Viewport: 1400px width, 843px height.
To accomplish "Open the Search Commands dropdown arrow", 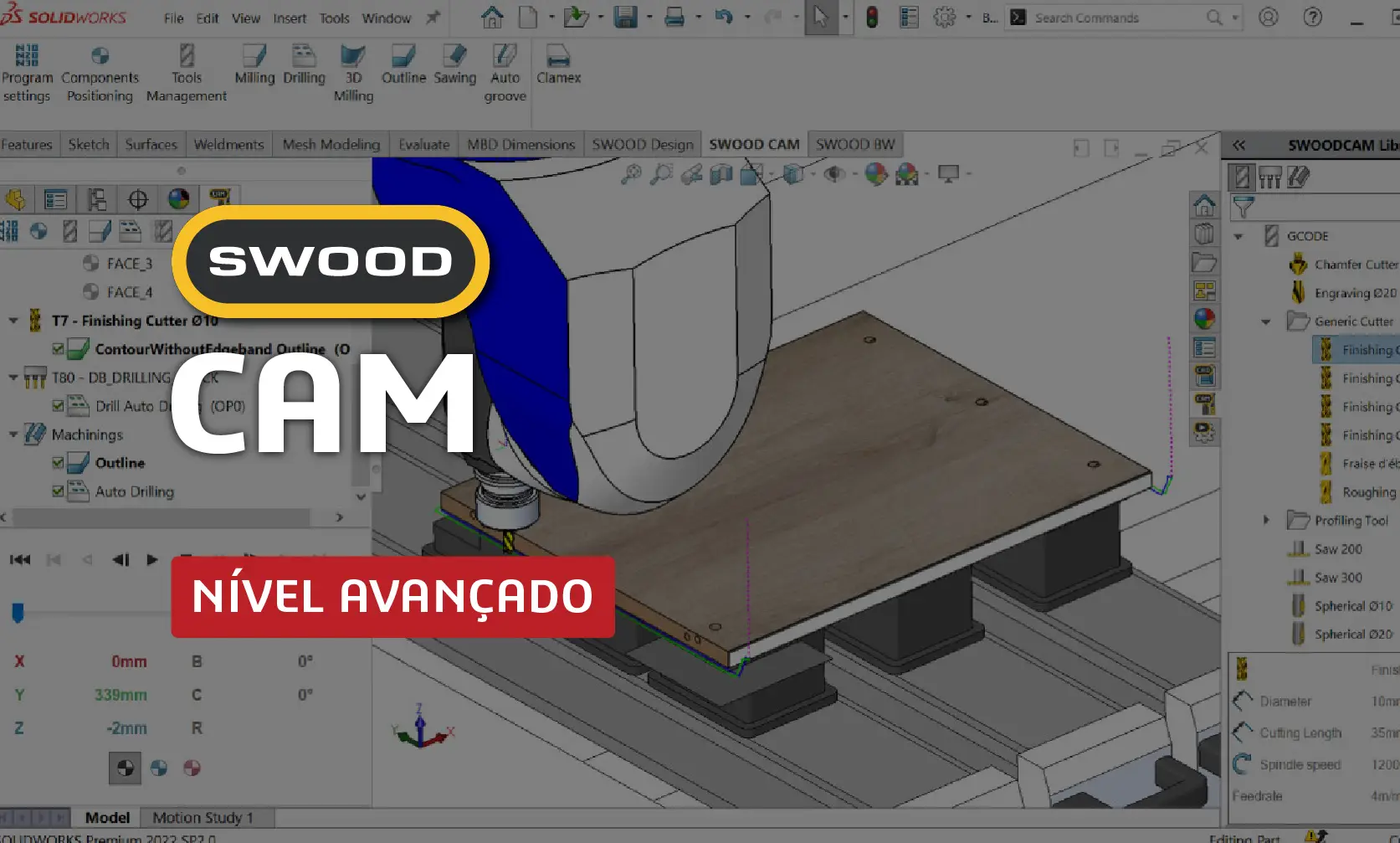I will tap(1235, 18).
